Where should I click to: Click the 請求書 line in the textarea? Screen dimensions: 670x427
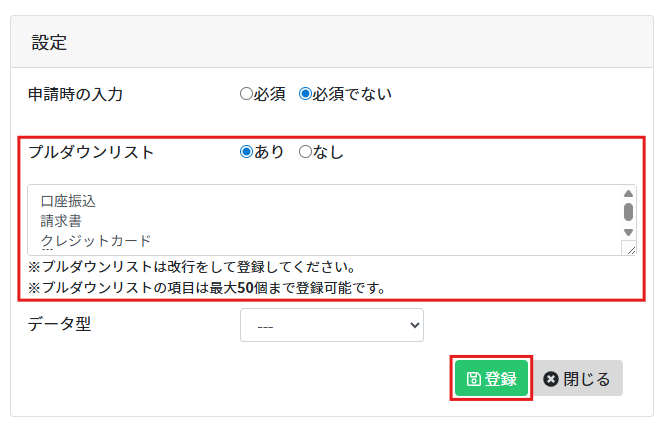pos(61,221)
